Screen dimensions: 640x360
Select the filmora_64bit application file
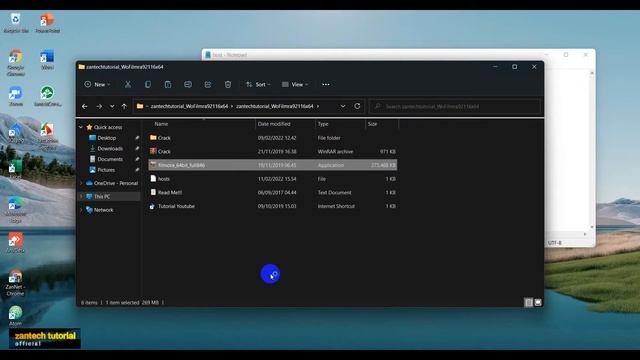[273, 165]
